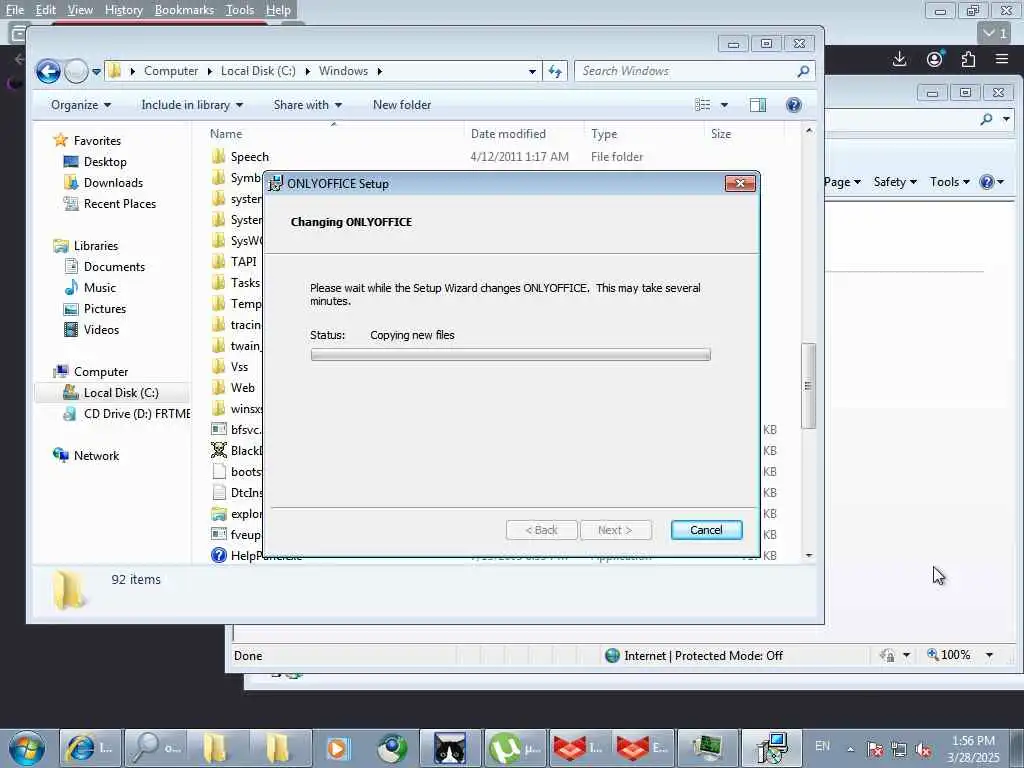
Task: Open the browser hamburger menu
Action: click(1002, 59)
